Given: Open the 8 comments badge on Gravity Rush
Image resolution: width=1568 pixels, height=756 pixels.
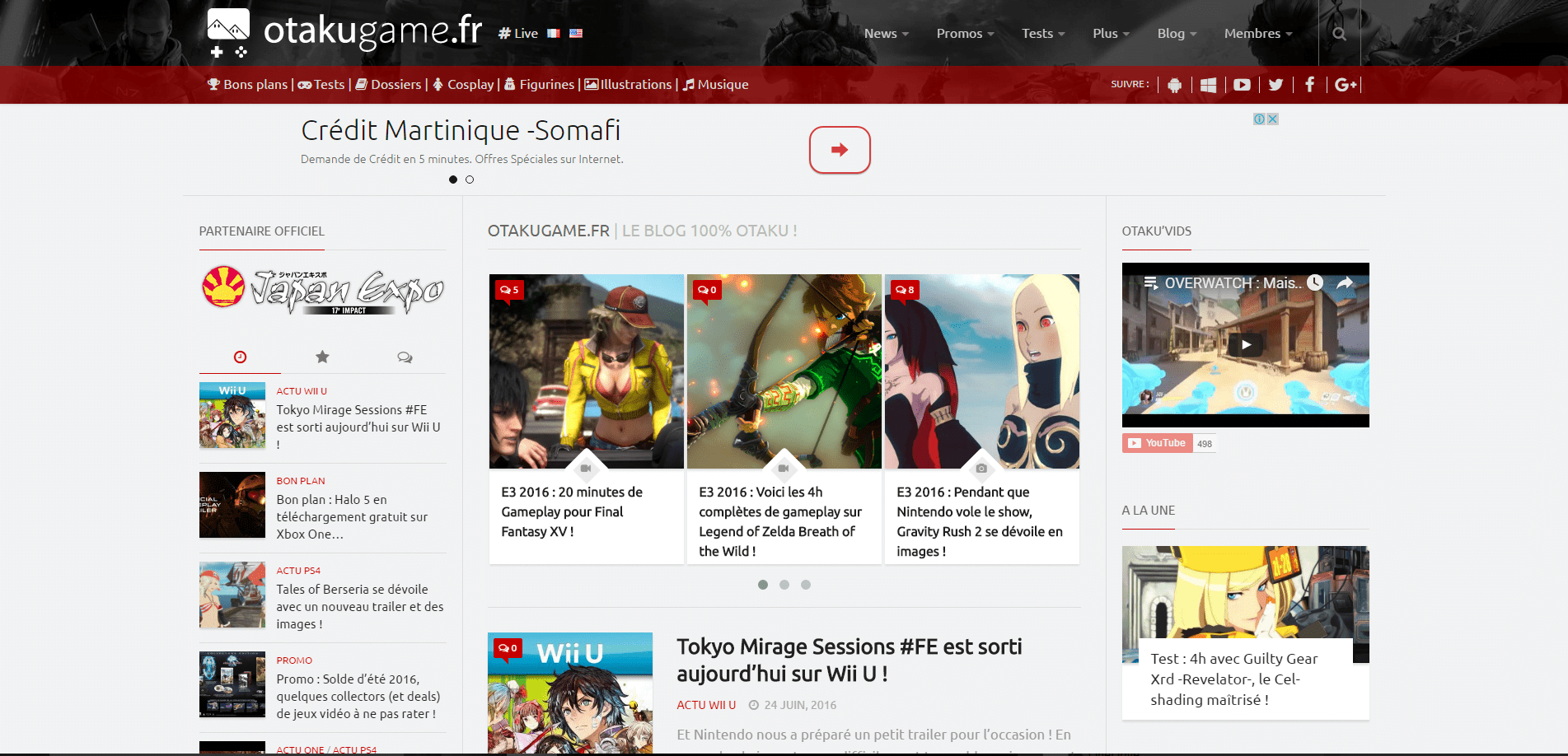Looking at the screenshot, I should coord(905,290).
